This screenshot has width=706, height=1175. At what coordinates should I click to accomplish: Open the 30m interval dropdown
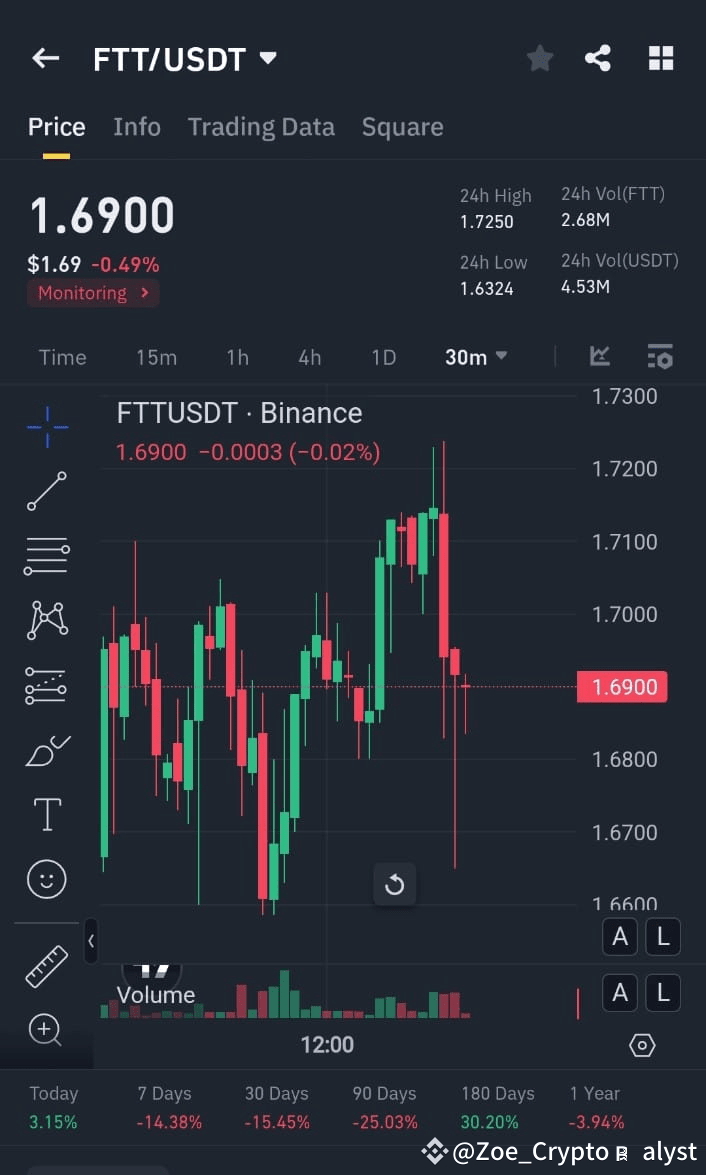point(476,356)
